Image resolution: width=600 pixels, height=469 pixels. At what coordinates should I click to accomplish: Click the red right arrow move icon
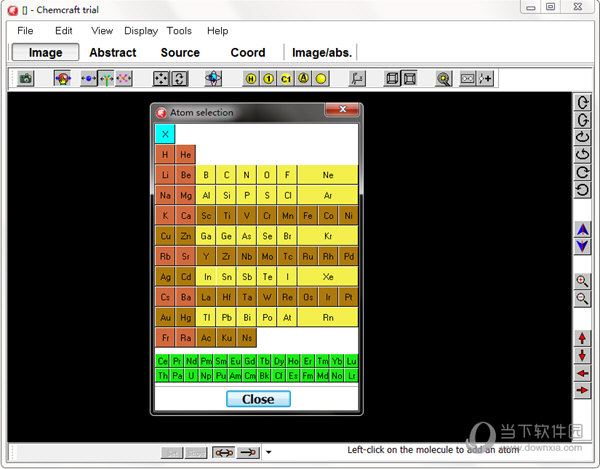pyautogui.click(x=582, y=390)
